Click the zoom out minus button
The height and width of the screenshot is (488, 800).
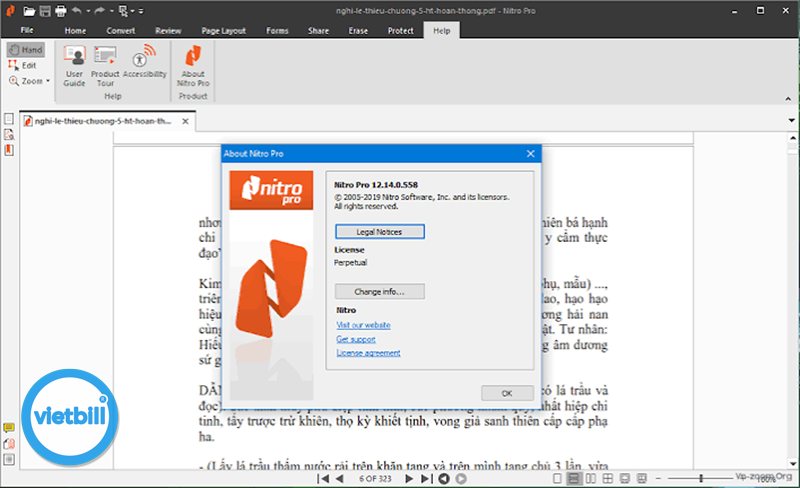coord(658,478)
